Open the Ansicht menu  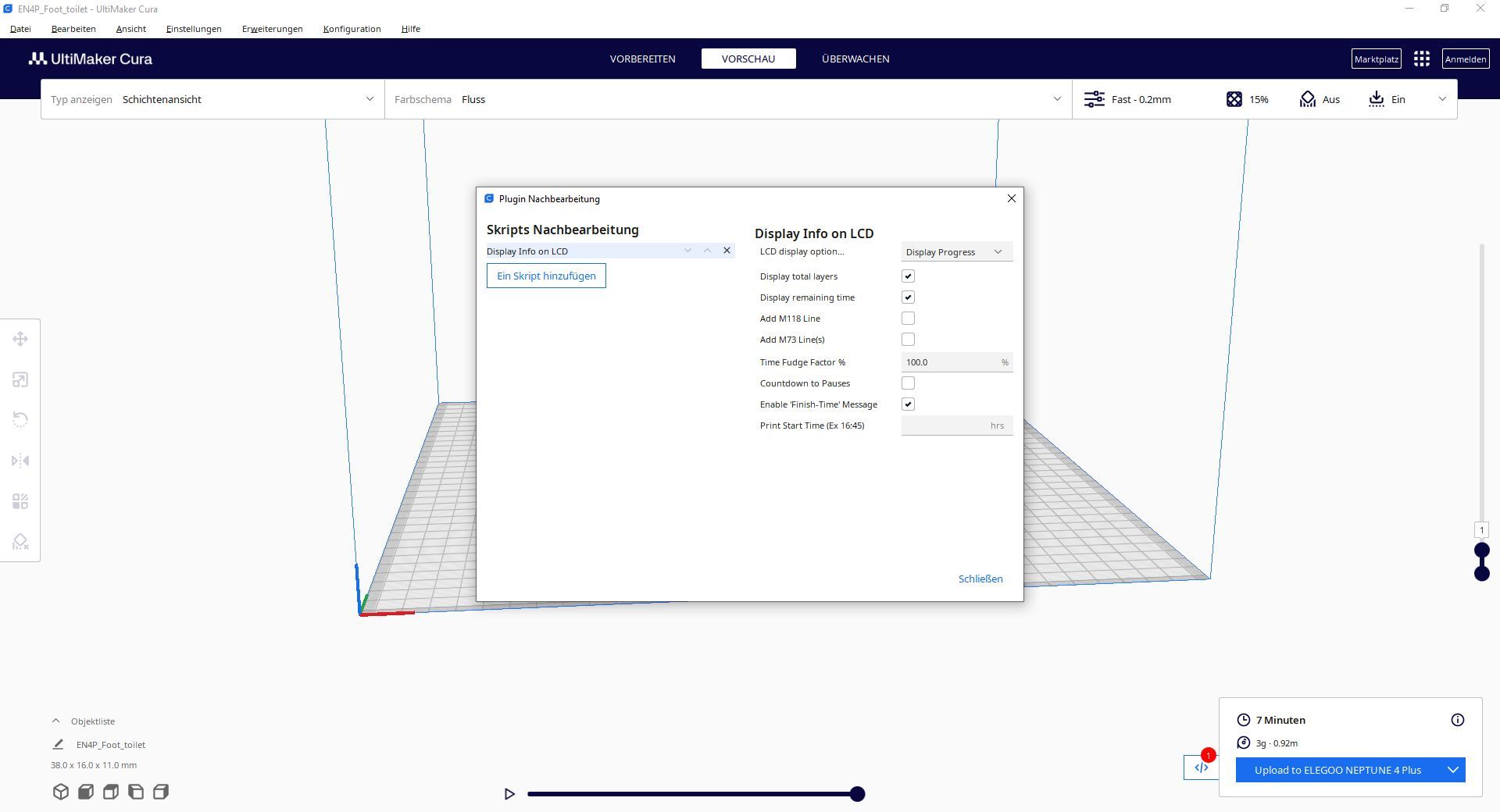130,29
